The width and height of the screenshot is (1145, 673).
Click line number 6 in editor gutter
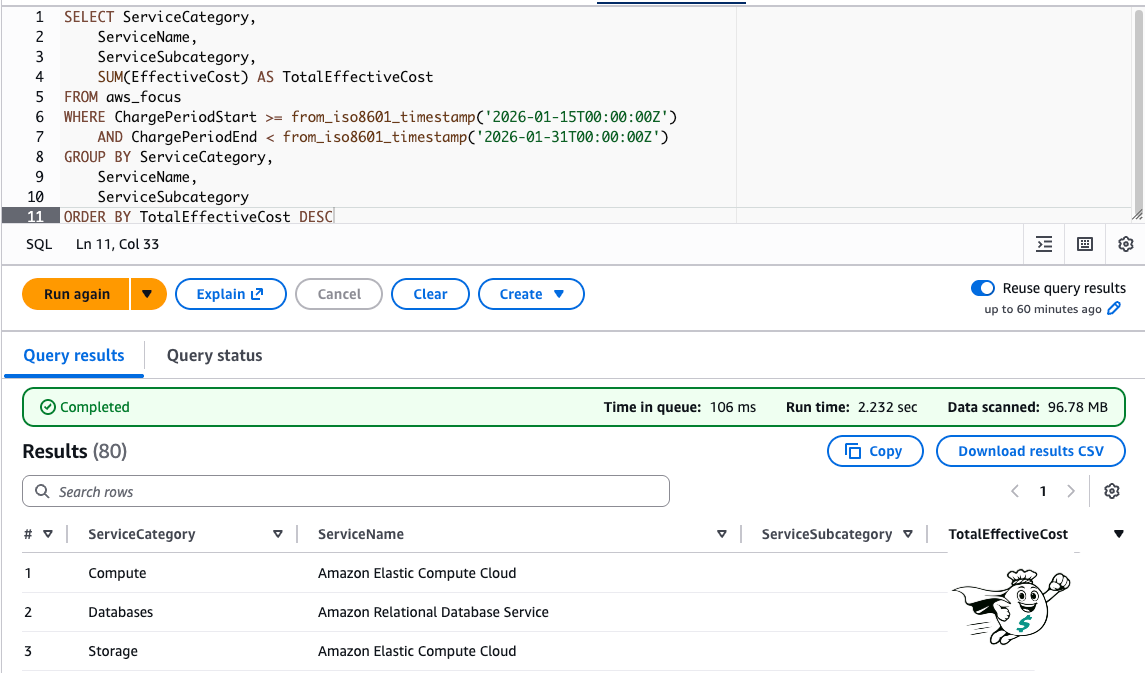pos(39,117)
